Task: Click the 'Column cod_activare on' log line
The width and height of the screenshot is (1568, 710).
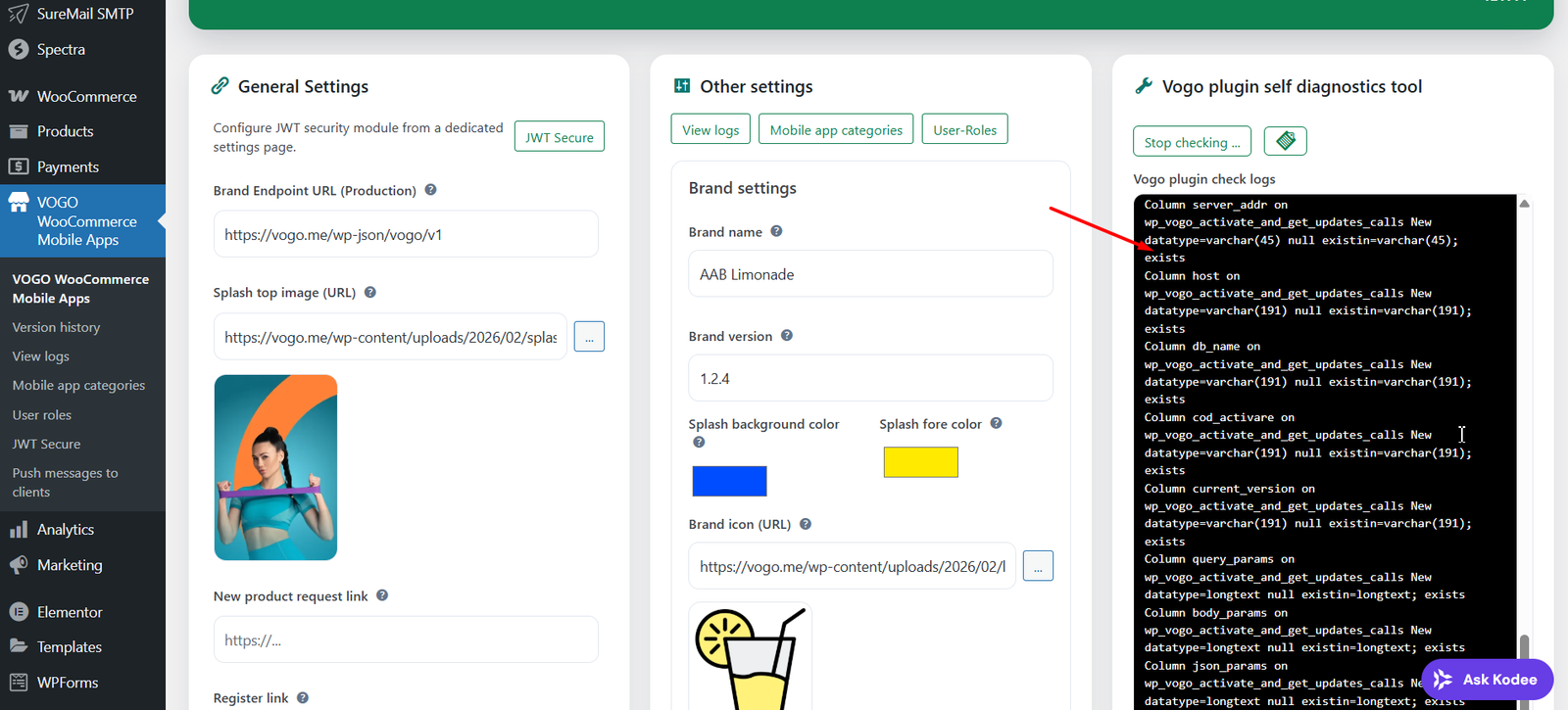Action: pyautogui.click(x=1219, y=417)
